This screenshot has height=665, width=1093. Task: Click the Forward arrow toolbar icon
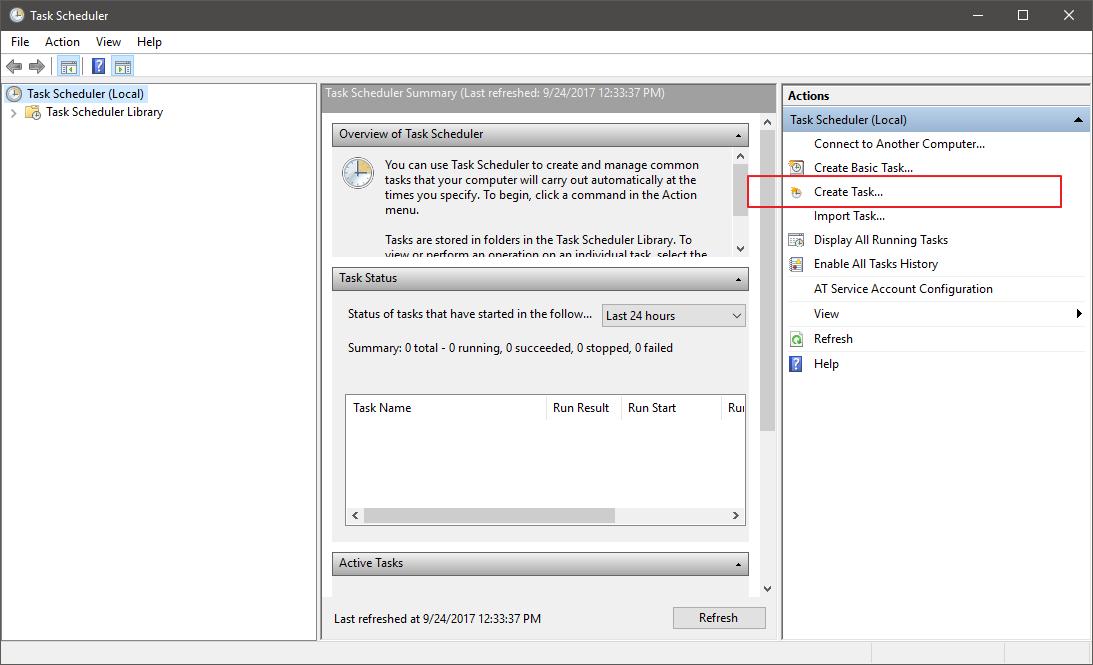coord(37,67)
